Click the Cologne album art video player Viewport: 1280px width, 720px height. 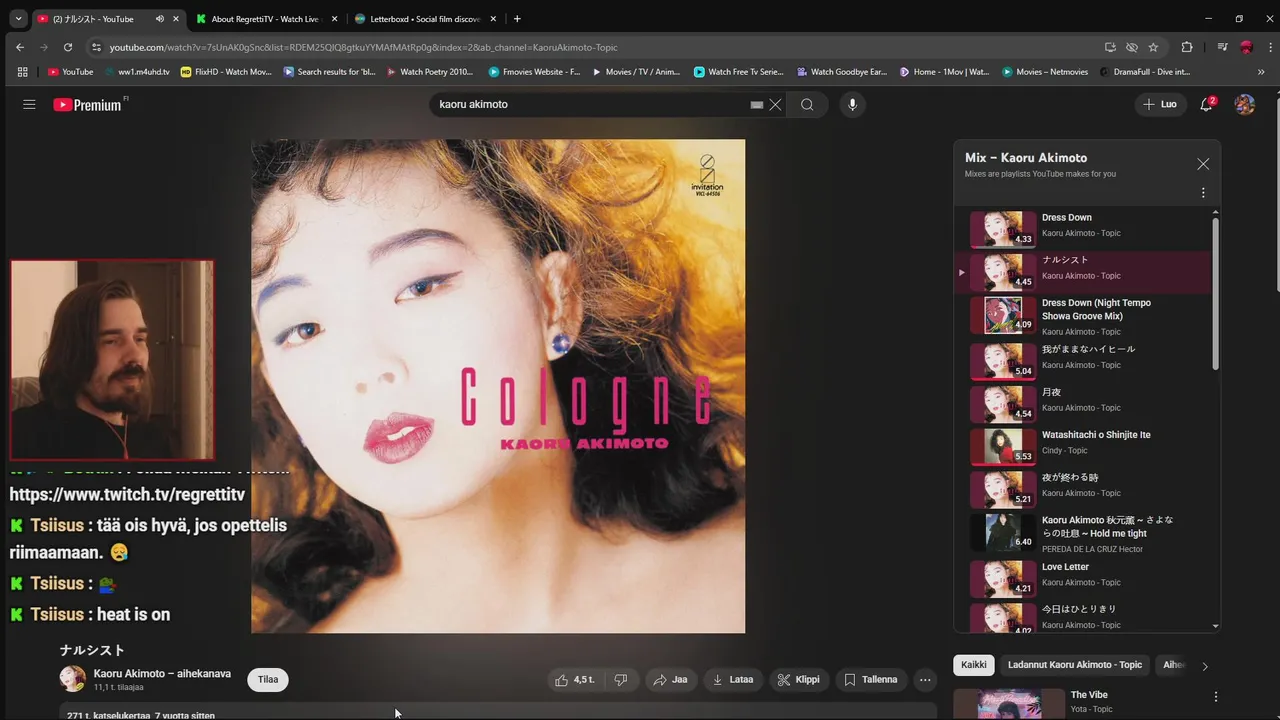click(x=498, y=386)
